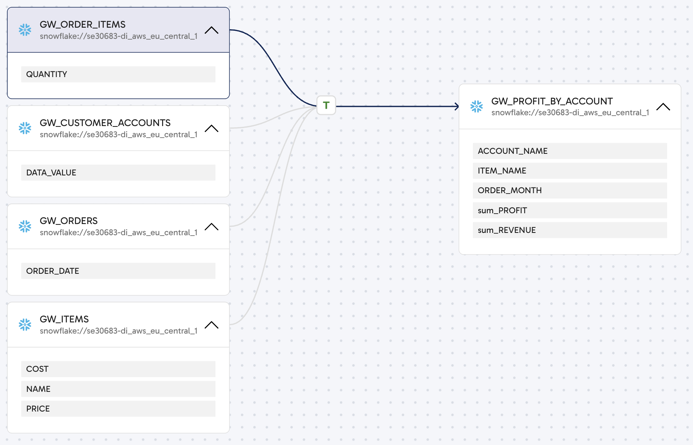
Task: Collapse the GW_PROFIT_BY_ACCOUNT column list
Action: [x=663, y=107]
